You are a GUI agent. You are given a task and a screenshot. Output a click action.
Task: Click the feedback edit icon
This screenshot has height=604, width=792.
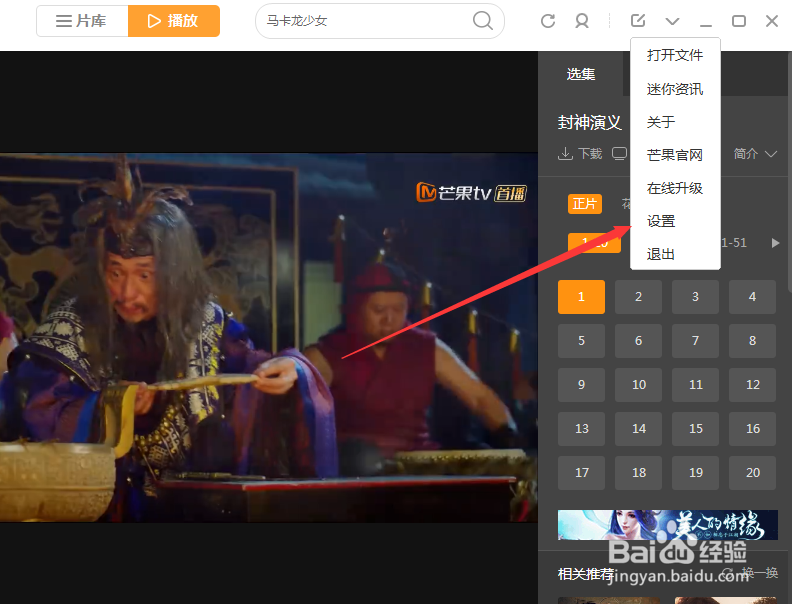click(x=638, y=20)
